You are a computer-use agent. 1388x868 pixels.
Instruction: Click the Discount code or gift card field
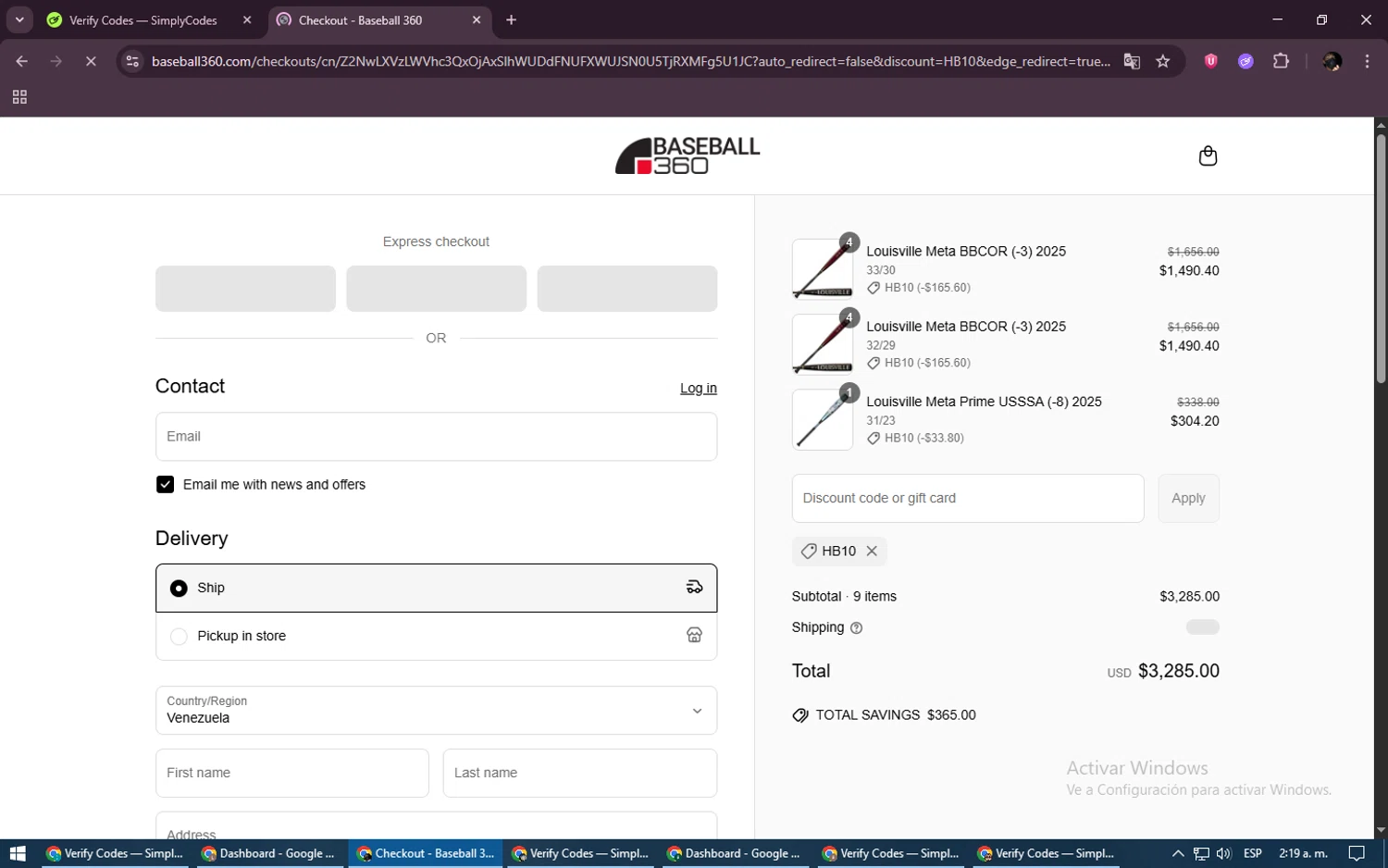tap(968, 498)
